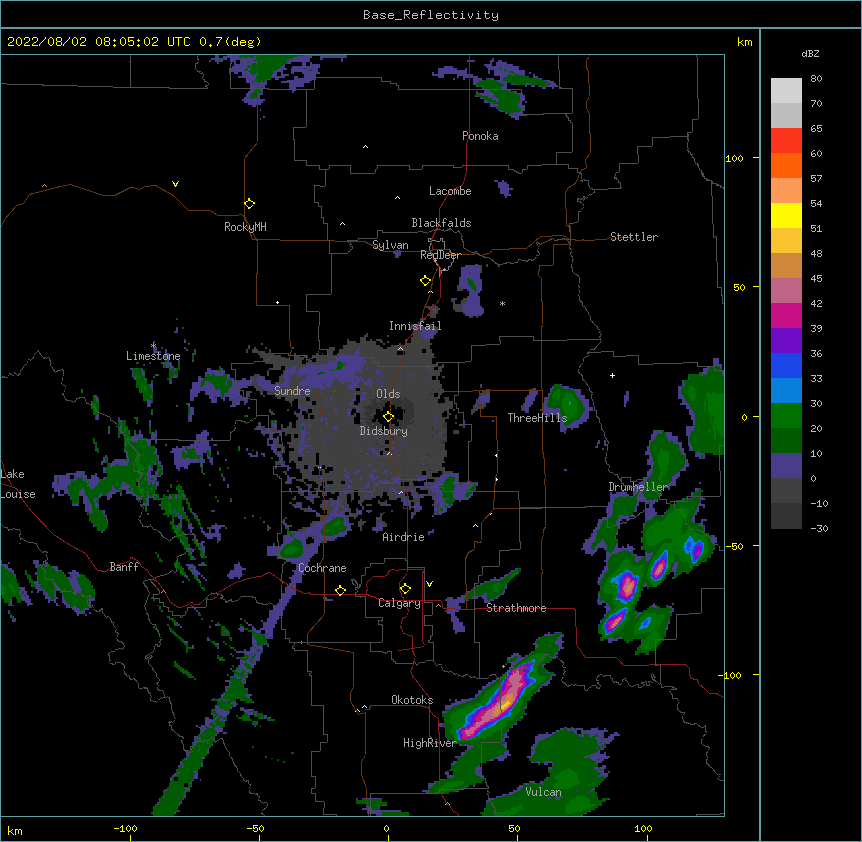The height and width of the screenshot is (842, 862).
Task: Click the dBZ legend heading
Action: point(810,53)
